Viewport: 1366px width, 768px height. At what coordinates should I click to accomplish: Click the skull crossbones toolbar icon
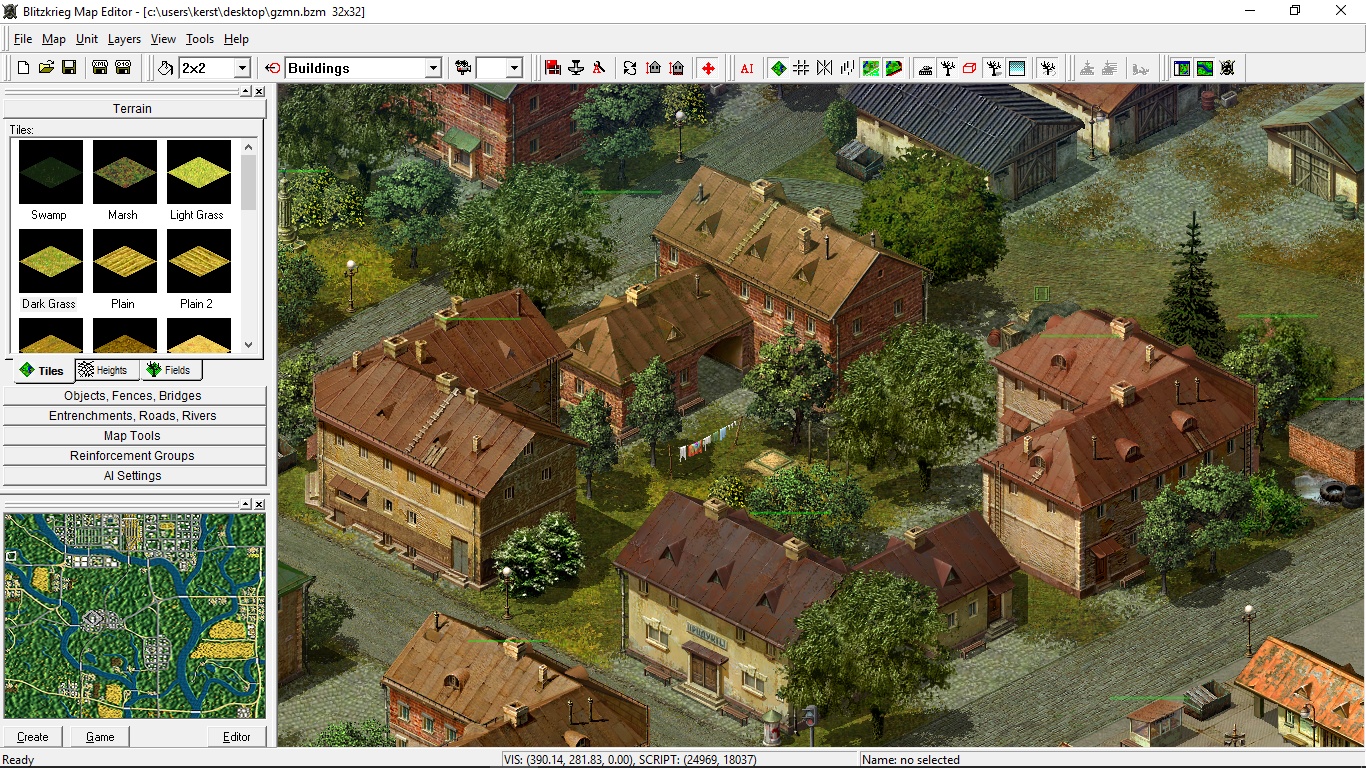click(x=1228, y=68)
